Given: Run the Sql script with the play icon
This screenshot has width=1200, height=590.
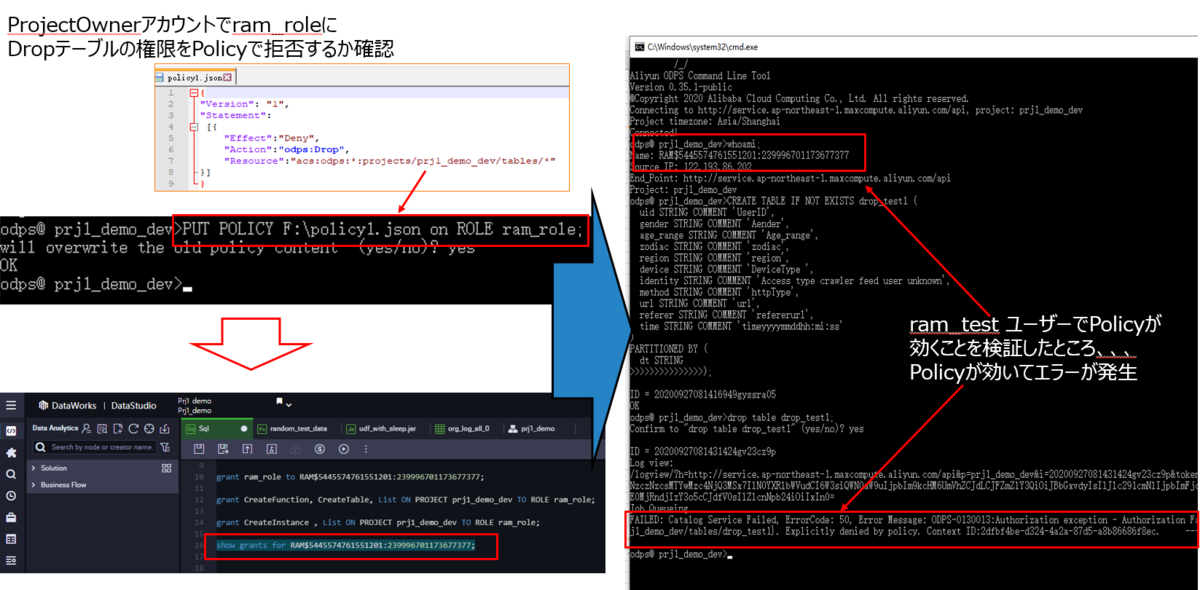Looking at the screenshot, I should [x=344, y=449].
